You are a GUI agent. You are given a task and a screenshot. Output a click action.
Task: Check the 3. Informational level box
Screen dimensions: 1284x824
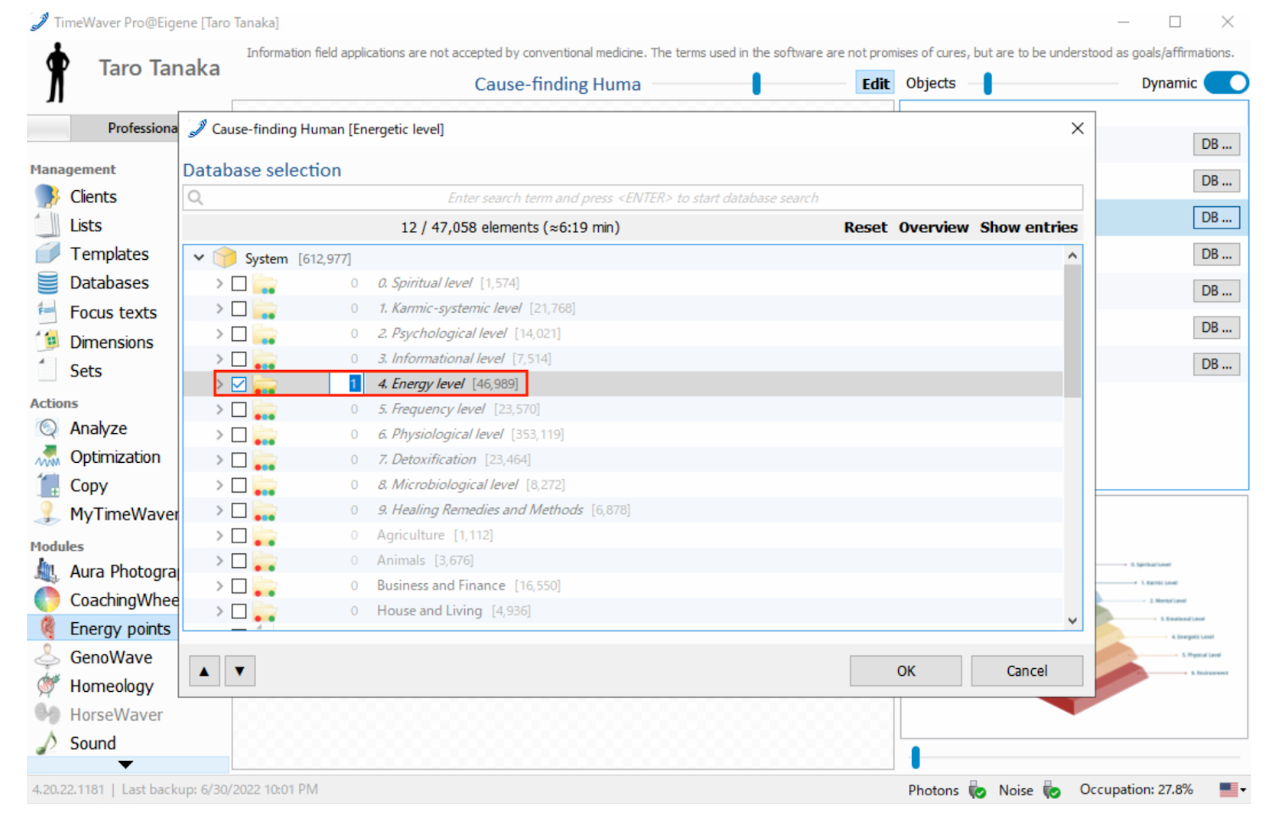pyautogui.click(x=239, y=358)
